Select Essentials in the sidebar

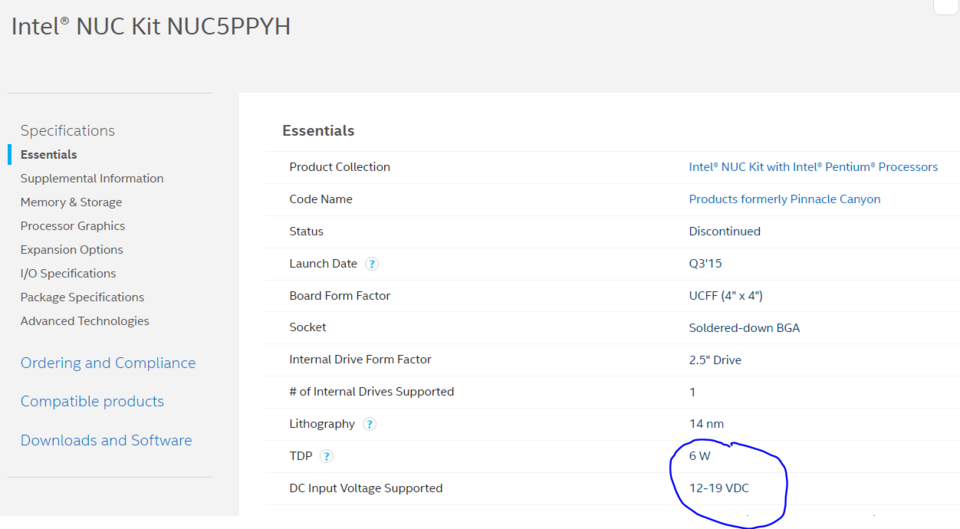(x=48, y=154)
